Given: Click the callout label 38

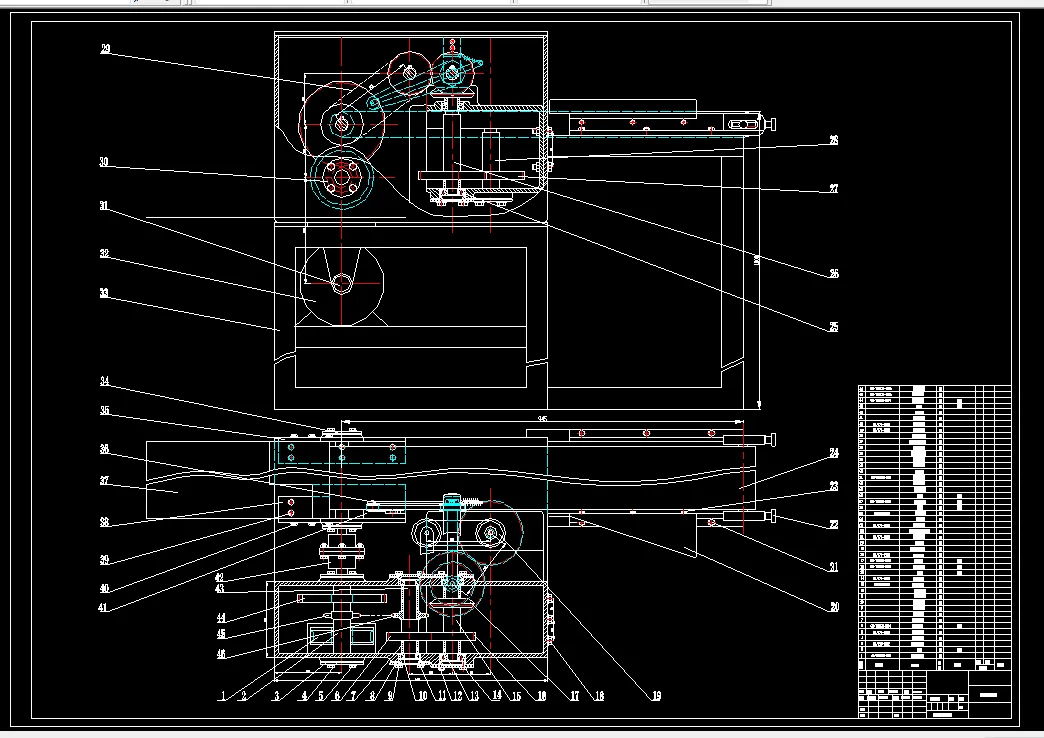Looking at the screenshot, I should 105,522.
